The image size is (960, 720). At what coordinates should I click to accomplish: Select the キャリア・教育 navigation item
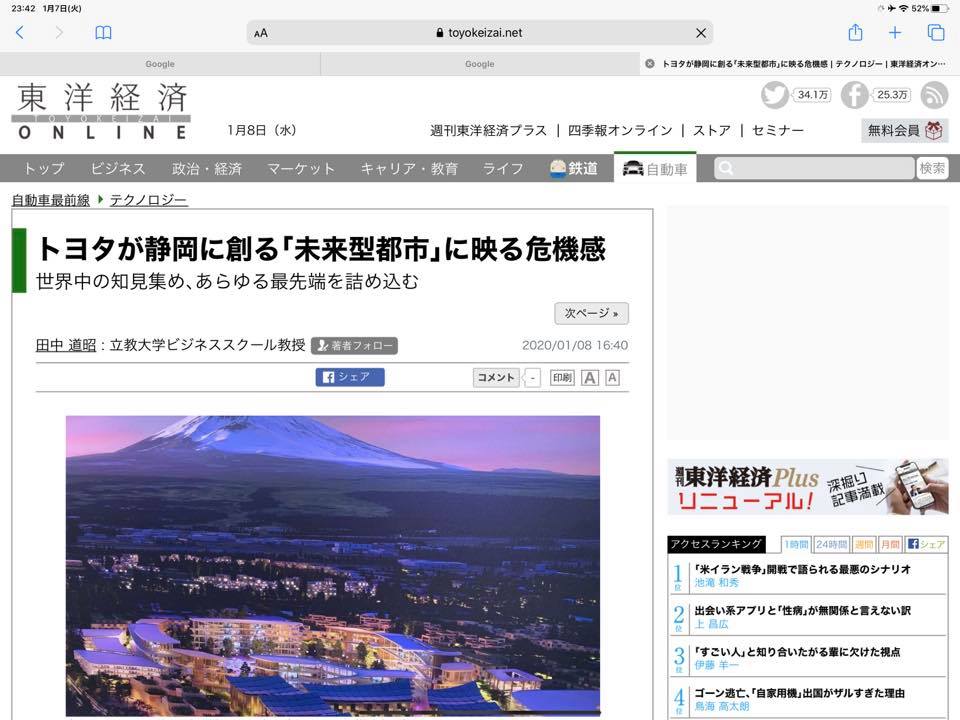(x=409, y=168)
